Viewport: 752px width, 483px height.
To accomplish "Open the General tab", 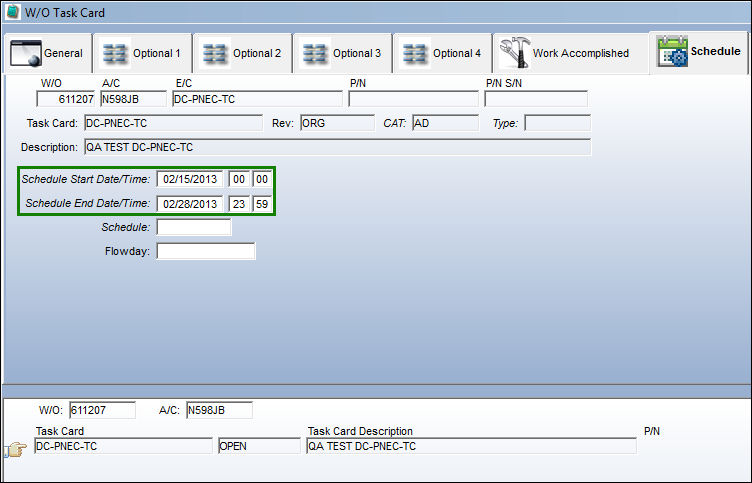I will click(47, 53).
